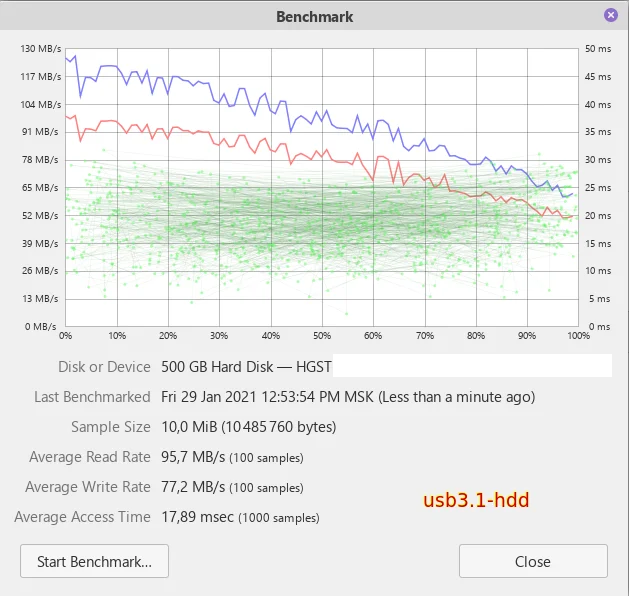Viewport: 629px width, 596px height.
Task: Click the 5 ms axis label
Action: click(x=600, y=299)
